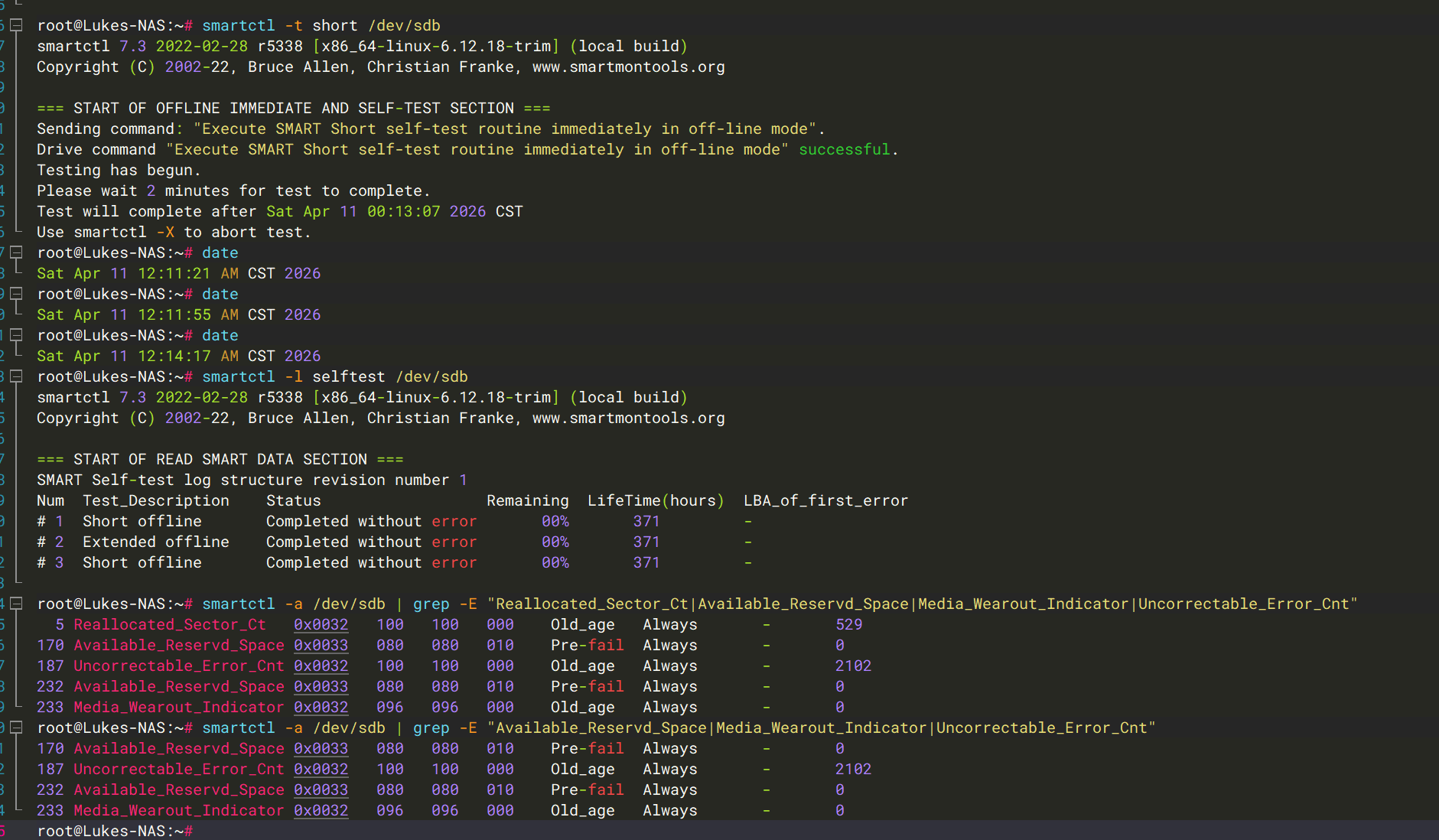Click the 'Extended offline' self-test entry
Image resolution: width=1439 pixels, height=840 pixels.
(155, 542)
